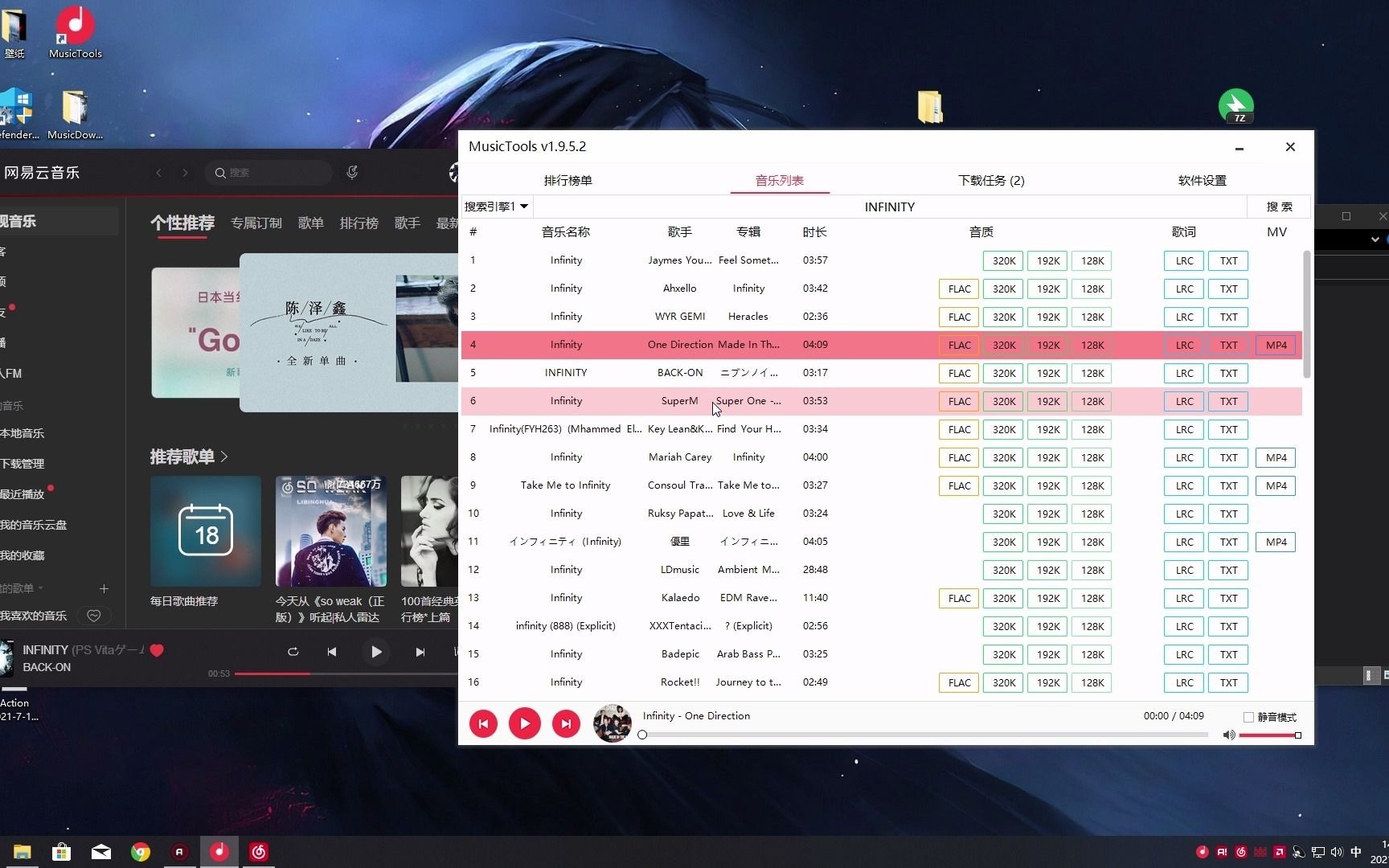The image size is (1389, 868).
Task: Click the heartbeat mode icon beside 我喜欢的音乐
Action: click(94, 616)
